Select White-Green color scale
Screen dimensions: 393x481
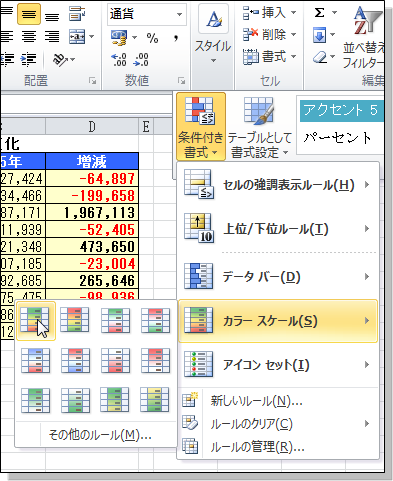coord(75,400)
